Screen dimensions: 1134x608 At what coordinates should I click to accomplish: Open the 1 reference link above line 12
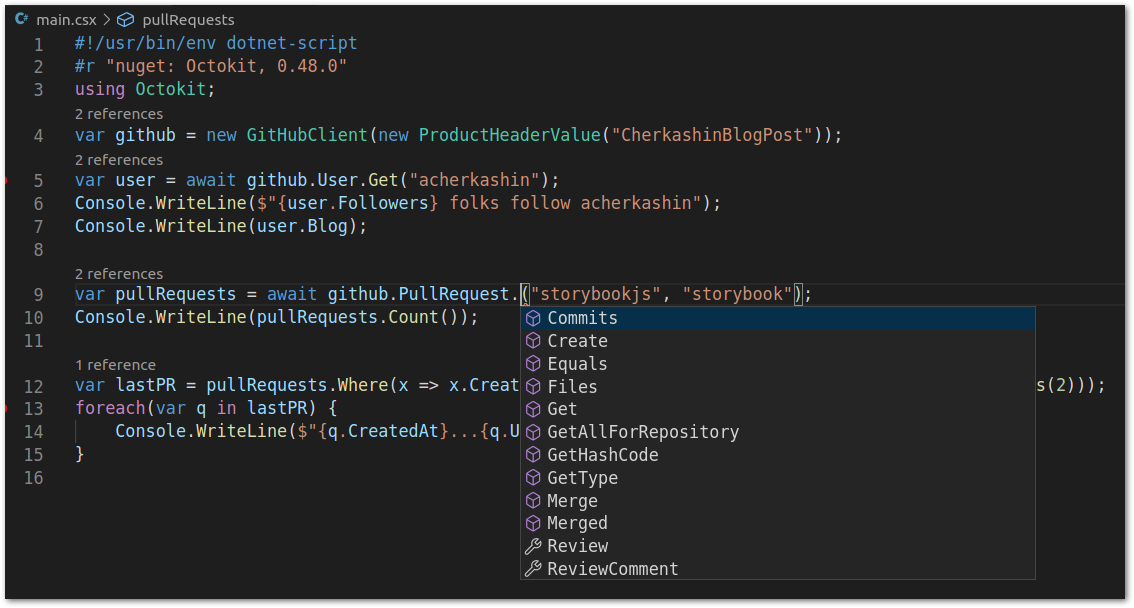pyautogui.click(x=114, y=365)
